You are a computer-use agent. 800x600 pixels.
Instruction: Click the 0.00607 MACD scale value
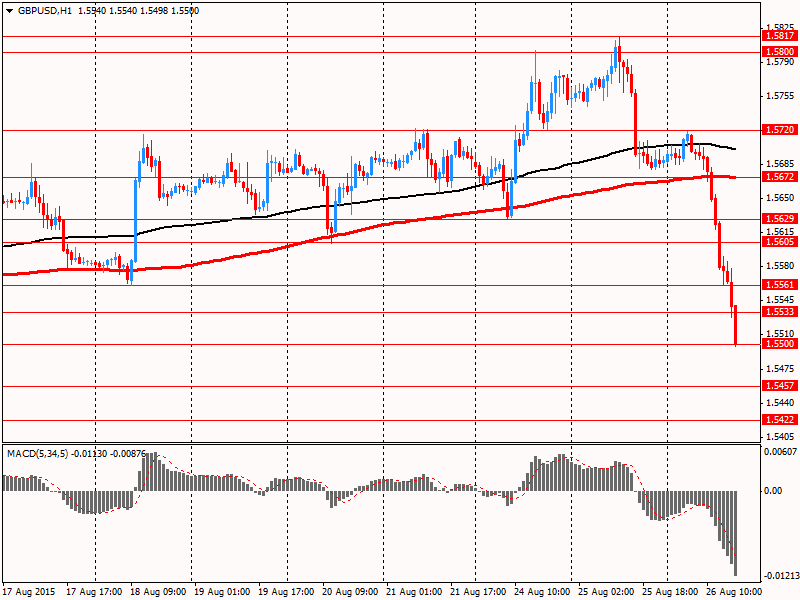pos(780,452)
